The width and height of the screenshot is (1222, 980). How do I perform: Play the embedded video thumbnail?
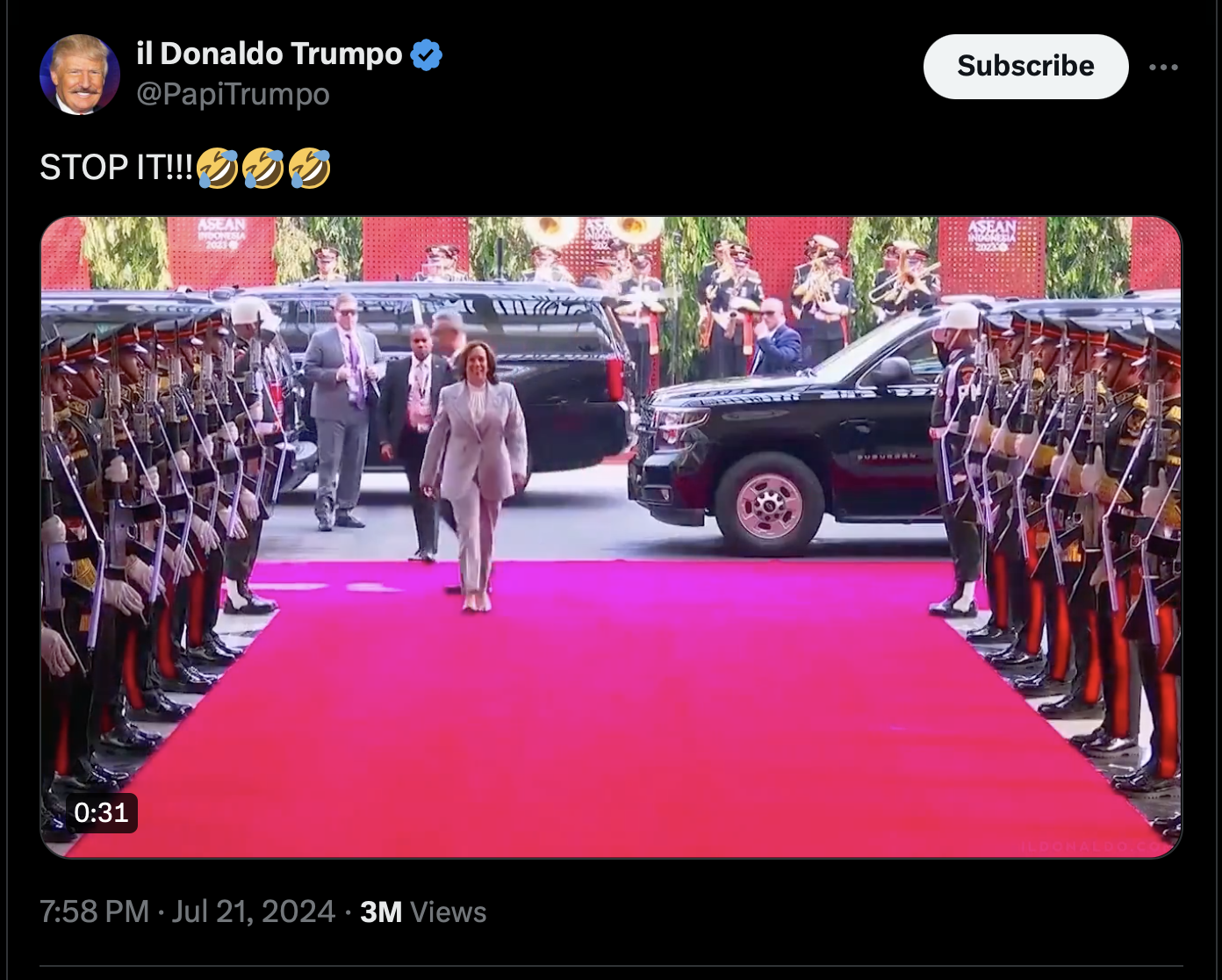611,537
